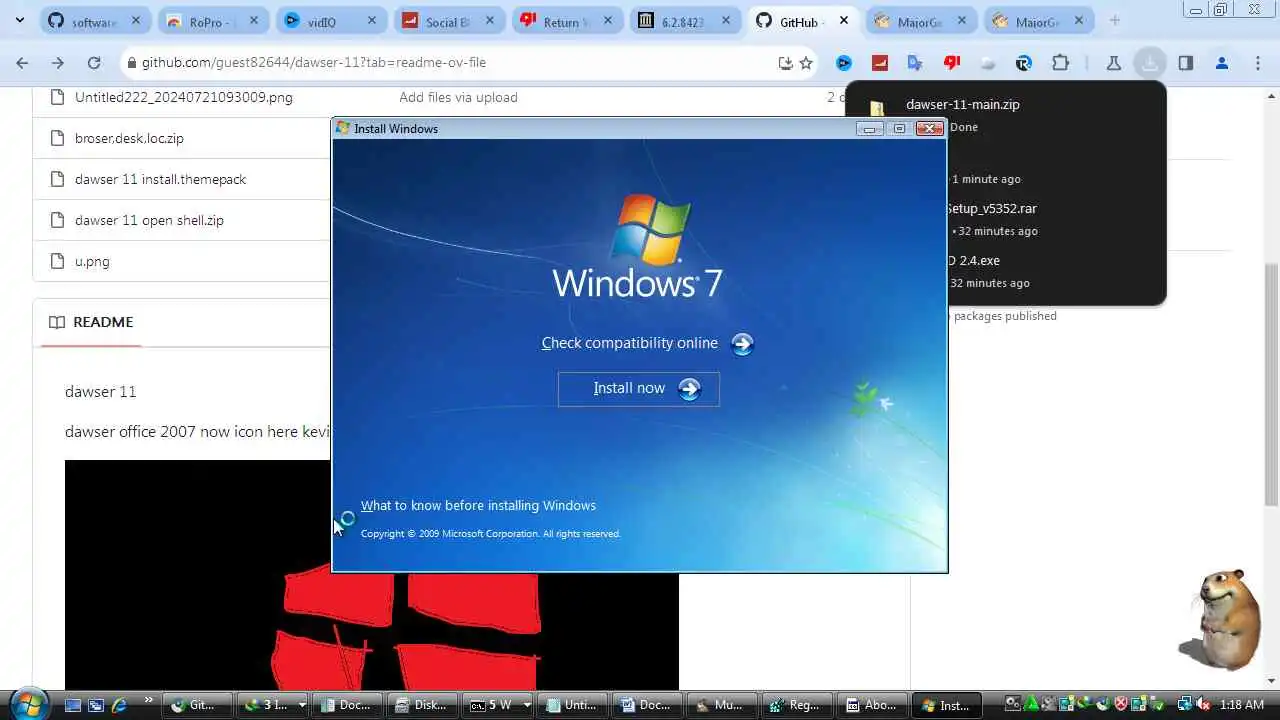
Task: Switch to the Git... Chrome taskbar button
Action: (x=197, y=705)
